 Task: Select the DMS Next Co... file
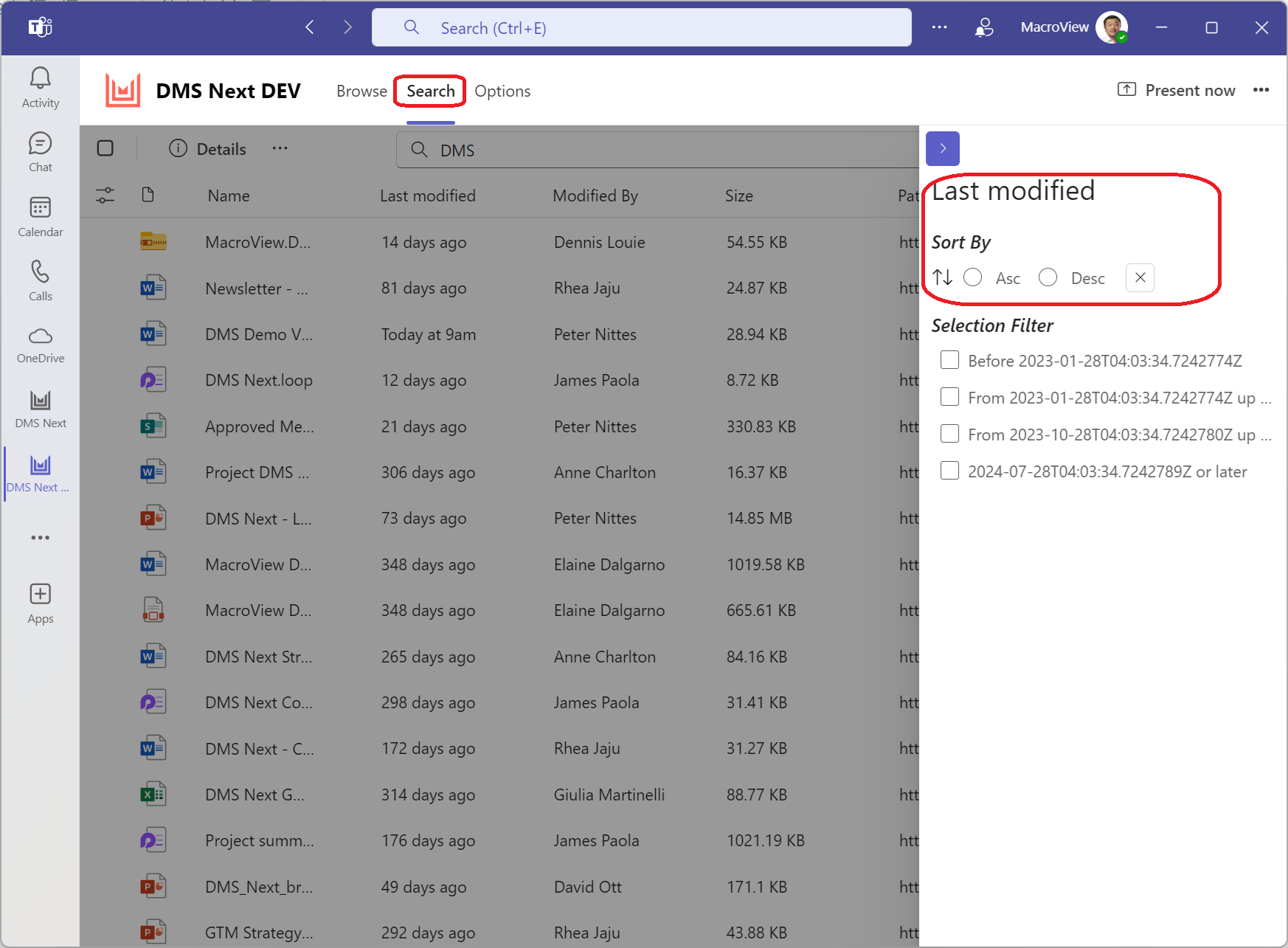259,702
